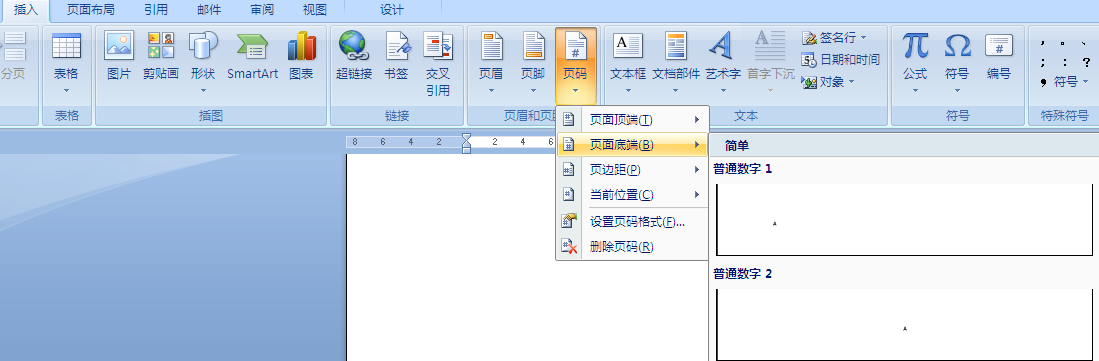This screenshot has height=361, width=1099.
Task: Expand the dropdown arrow under 页眉
Action: [x=491, y=90]
